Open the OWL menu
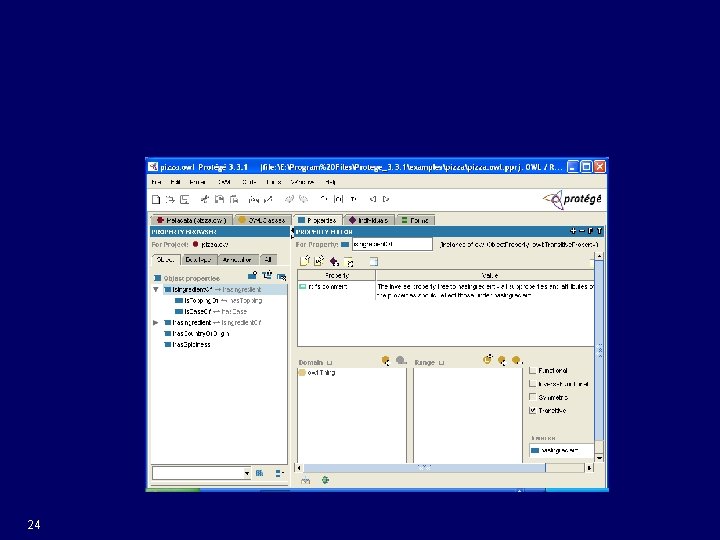The width and height of the screenshot is (720, 540). click(x=225, y=182)
